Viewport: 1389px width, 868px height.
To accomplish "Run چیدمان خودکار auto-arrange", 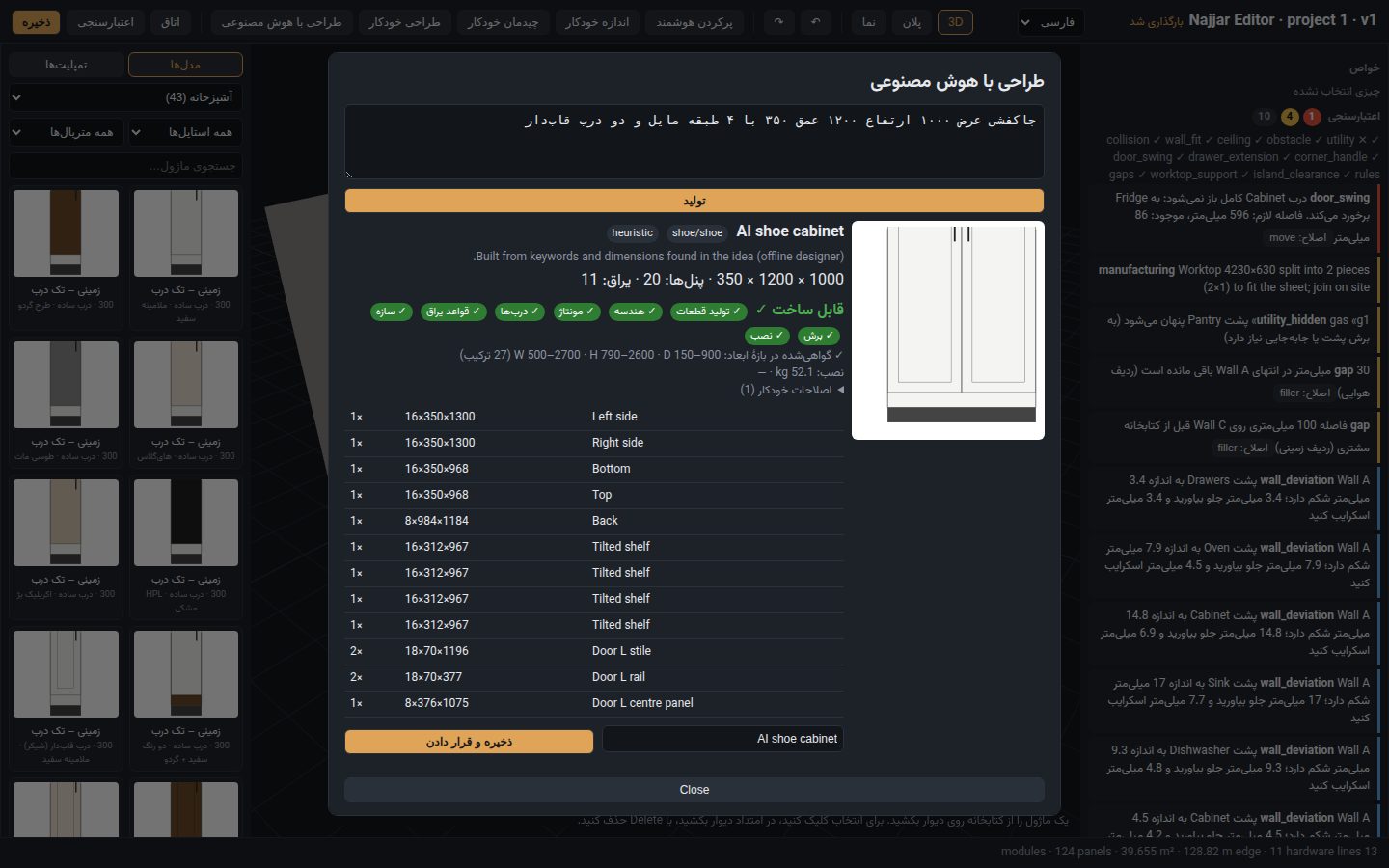I will [x=503, y=22].
